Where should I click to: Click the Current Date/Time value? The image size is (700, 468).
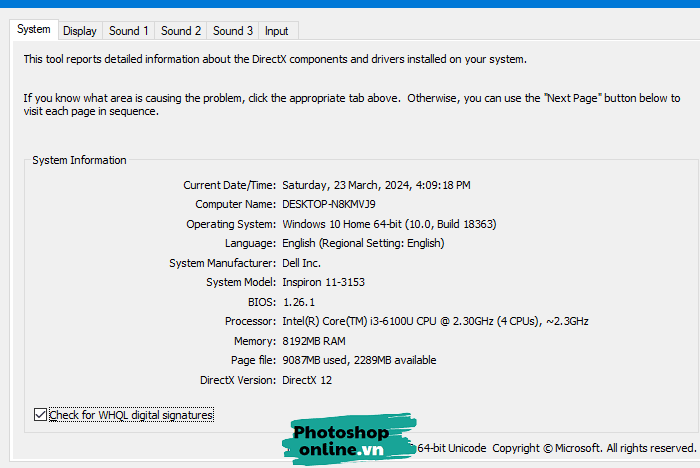pyautogui.click(x=376, y=185)
